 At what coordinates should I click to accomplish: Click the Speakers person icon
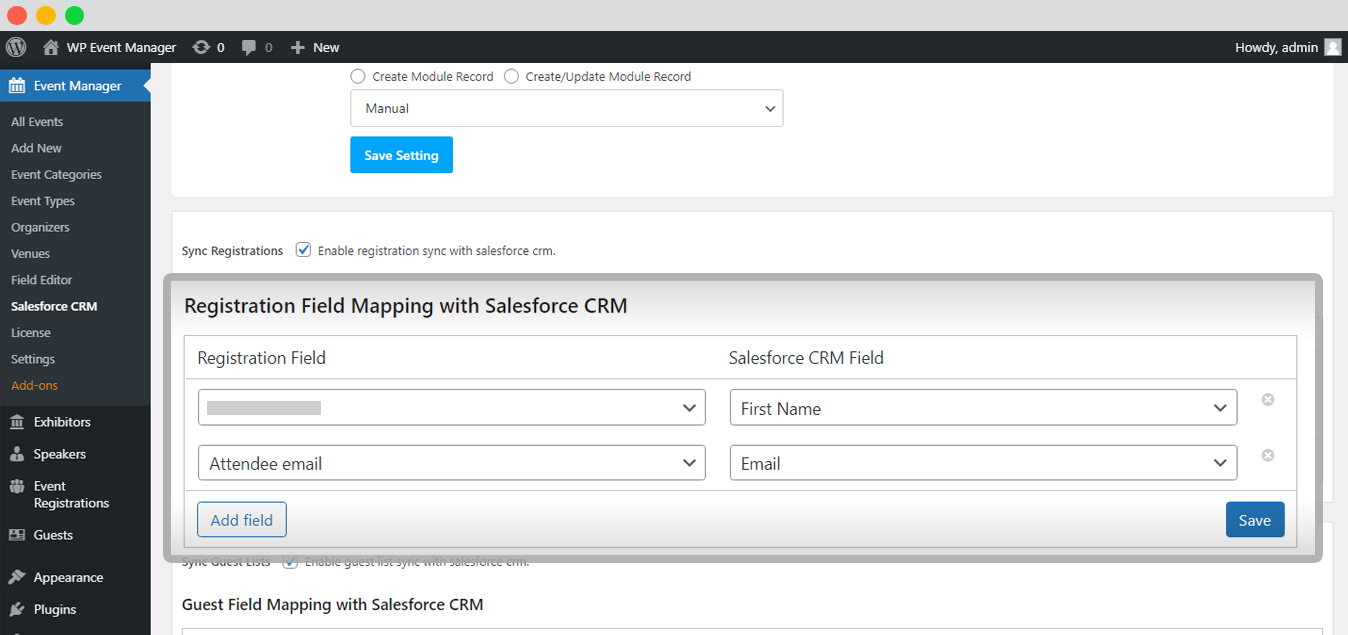coord(17,454)
